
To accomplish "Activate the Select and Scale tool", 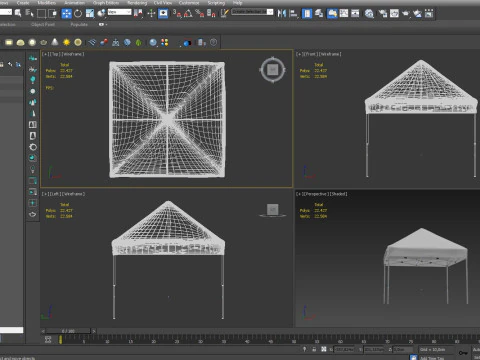I will click(90, 13).
